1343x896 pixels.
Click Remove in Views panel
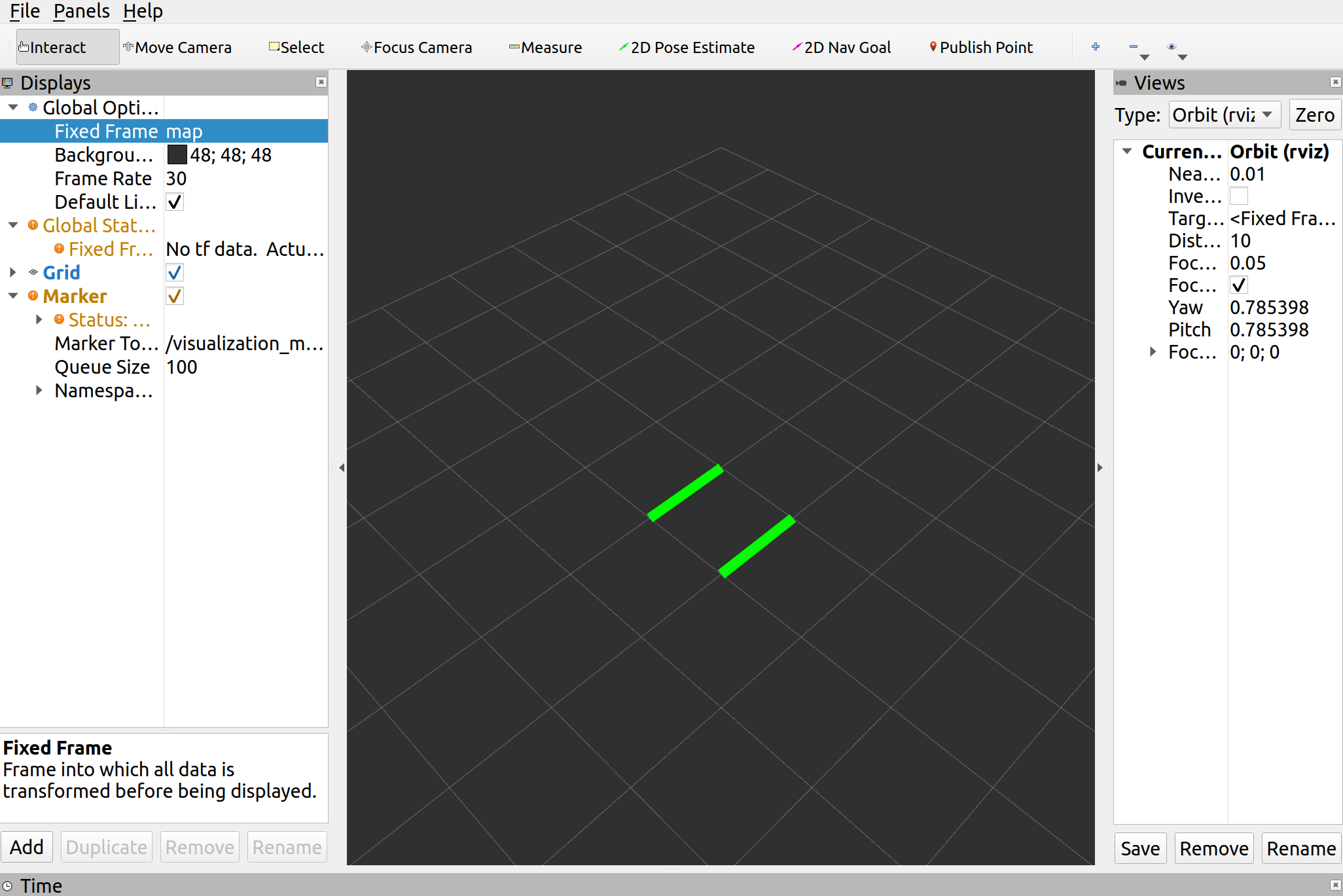pyautogui.click(x=1214, y=848)
